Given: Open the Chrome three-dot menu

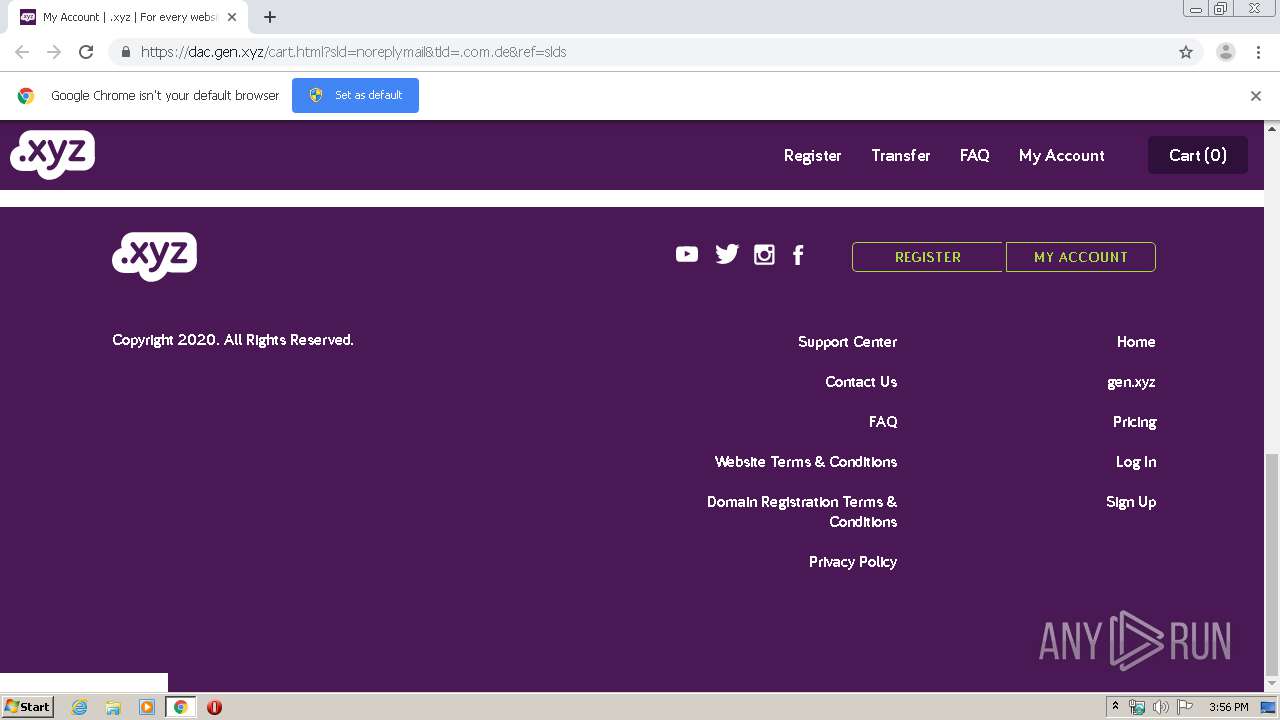Looking at the screenshot, I should [x=1258, y=52].
